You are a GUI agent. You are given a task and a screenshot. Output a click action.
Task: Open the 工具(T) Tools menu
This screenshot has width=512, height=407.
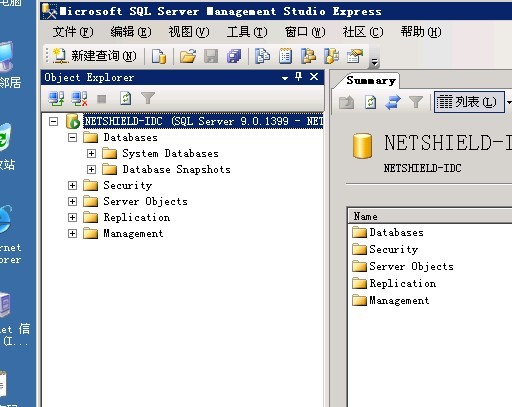pyautogui.click(x=247, y=32)
